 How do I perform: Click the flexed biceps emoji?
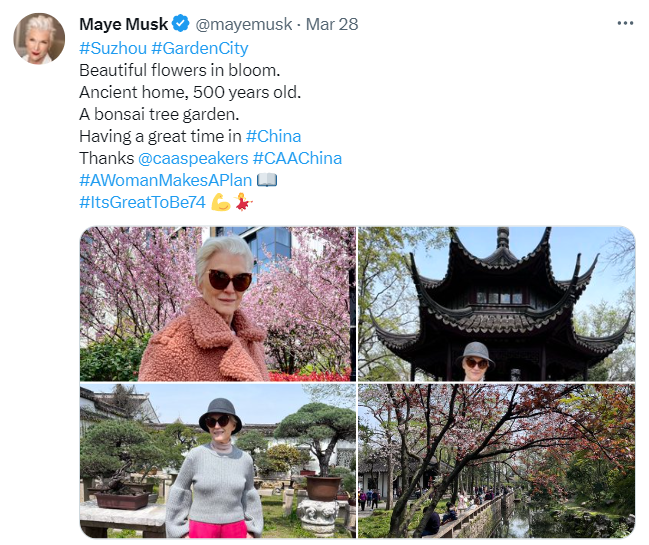tap(221, 202)
